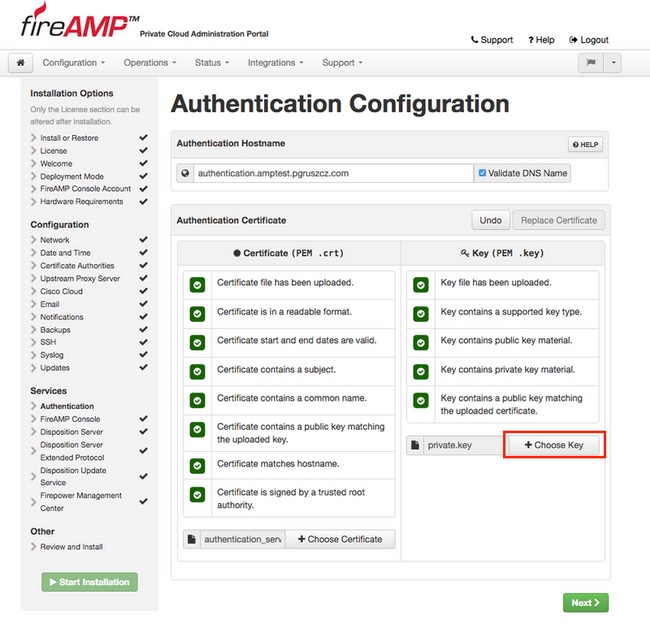Viewport: 650px width, 629px height.
Task: Click the 'public key matching the uploaded key' status icon
Action: (x=197, y=429)
